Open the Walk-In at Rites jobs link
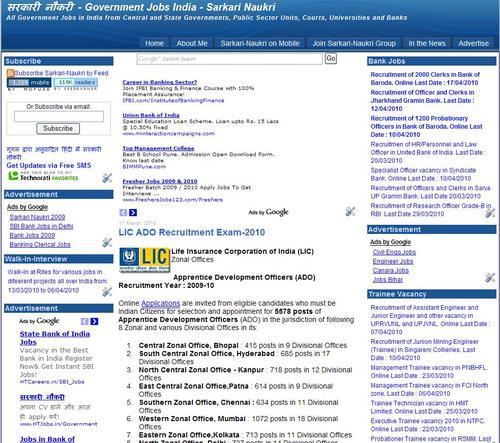 coord(57,281)
